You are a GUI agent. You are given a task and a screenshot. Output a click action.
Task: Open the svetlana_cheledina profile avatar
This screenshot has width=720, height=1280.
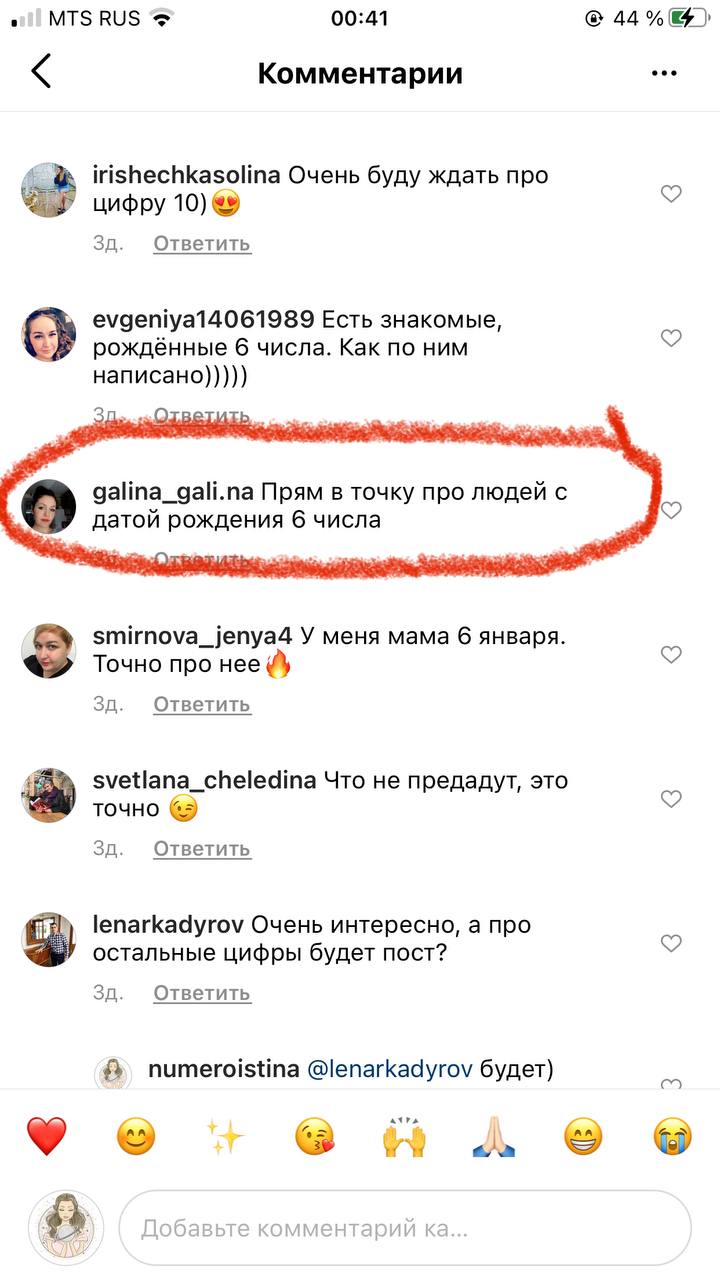click(49, 795)
